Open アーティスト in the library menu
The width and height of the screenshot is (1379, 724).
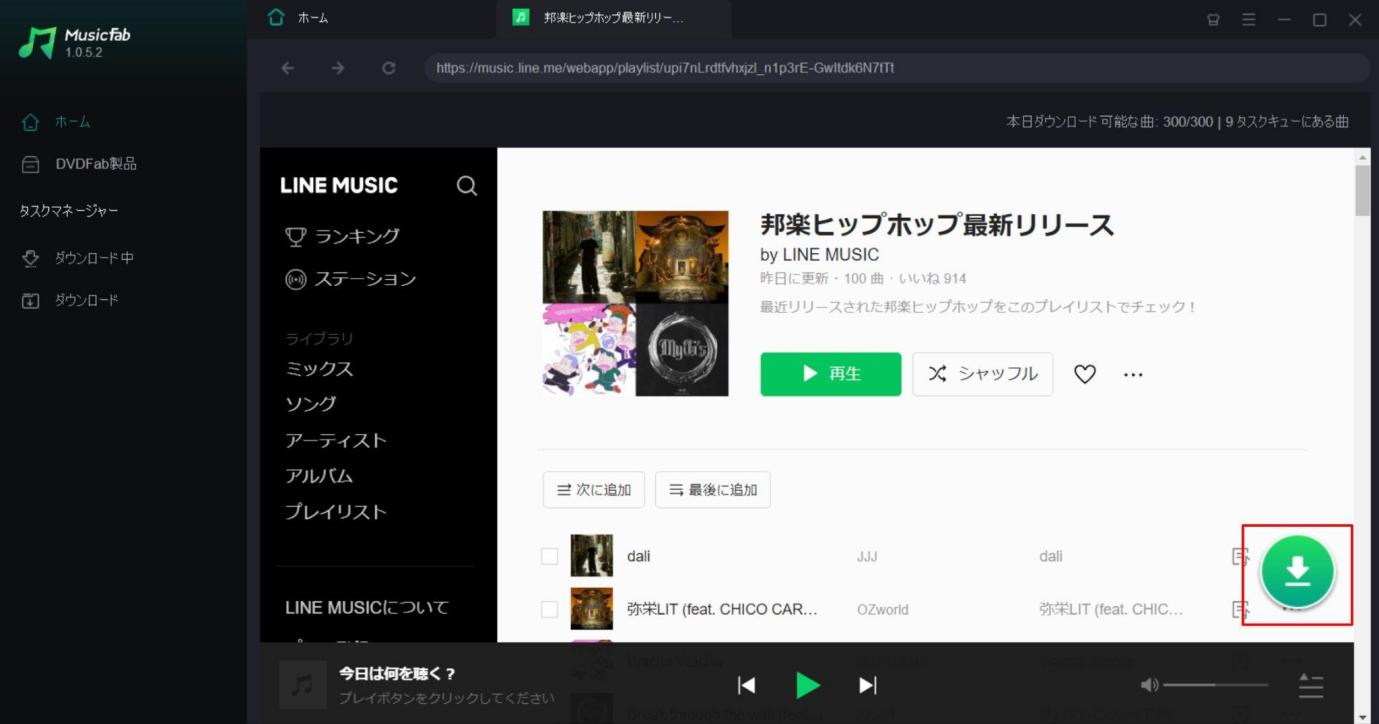pos(336,440)
